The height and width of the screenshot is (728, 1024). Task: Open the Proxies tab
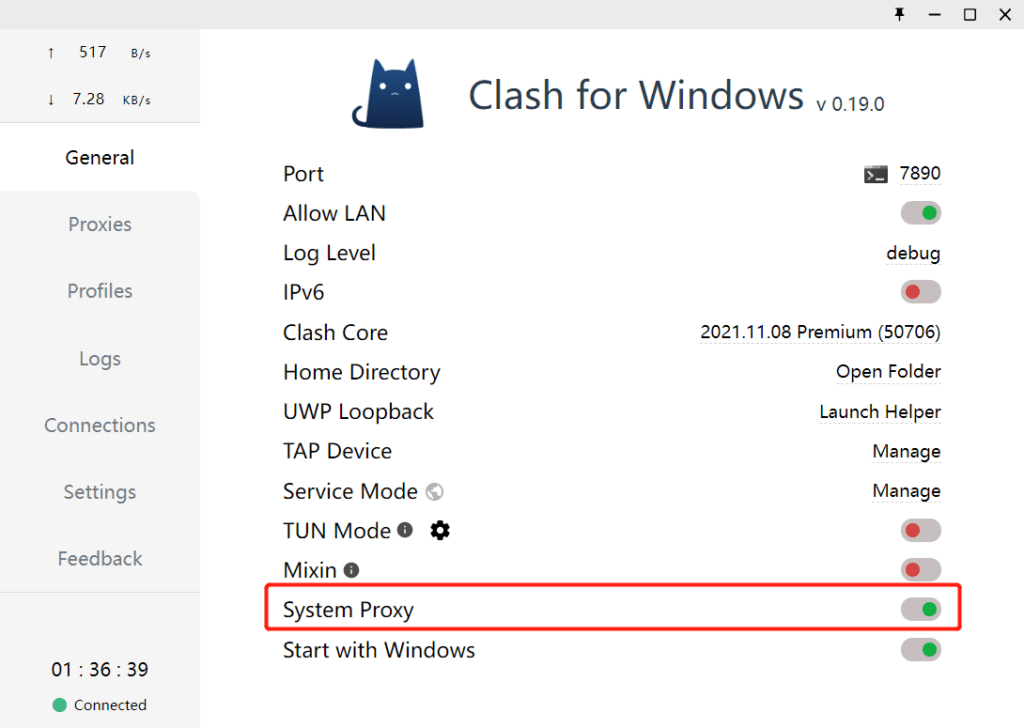click(x=100, y=224)
